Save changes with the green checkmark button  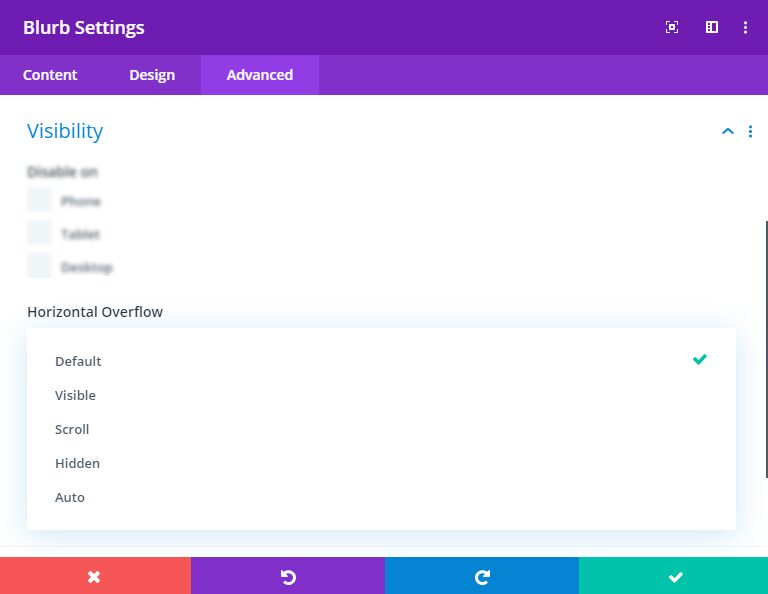(x=673, y=576)
